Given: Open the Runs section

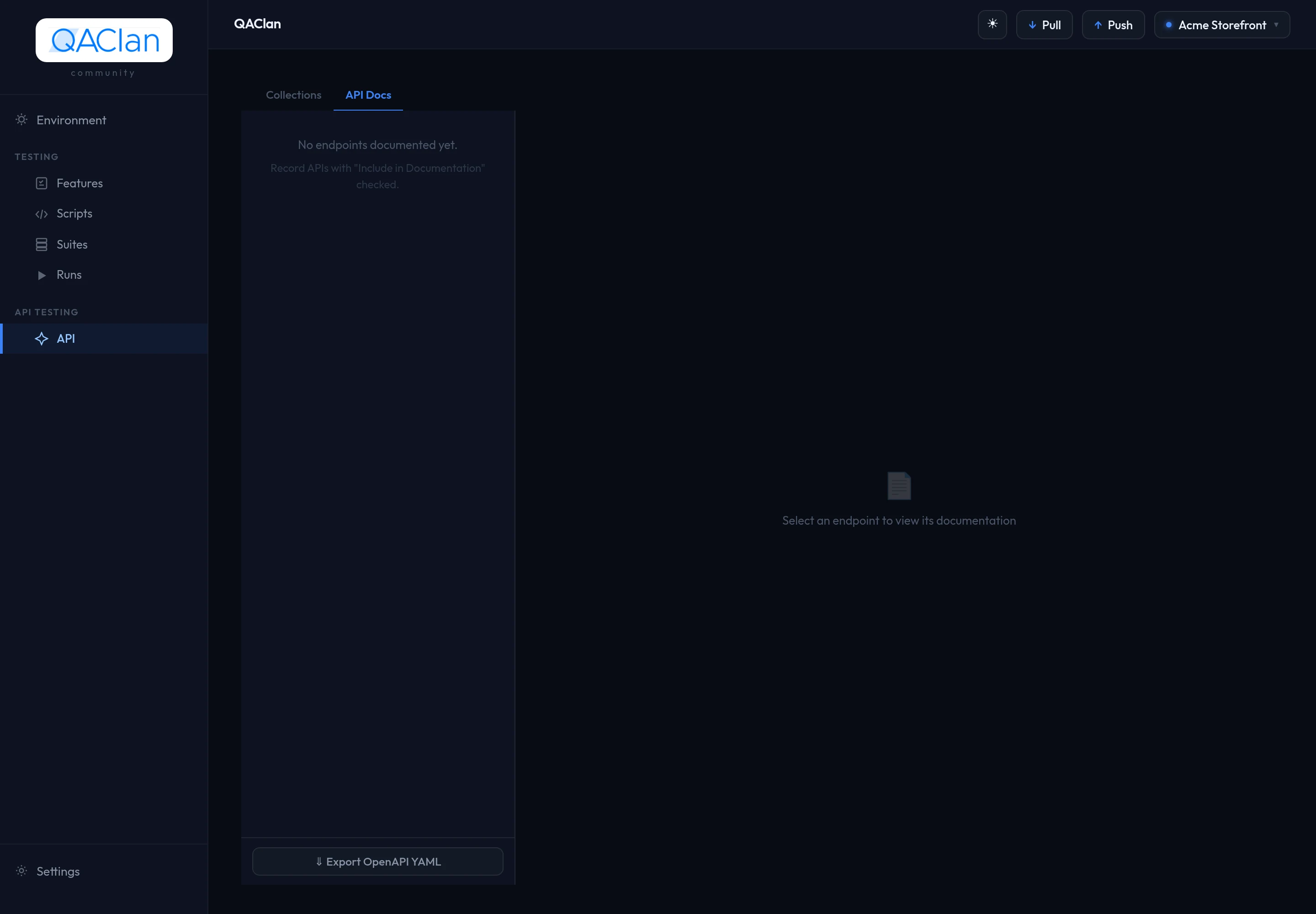Looking at the screenshot, I should (104, 275).
